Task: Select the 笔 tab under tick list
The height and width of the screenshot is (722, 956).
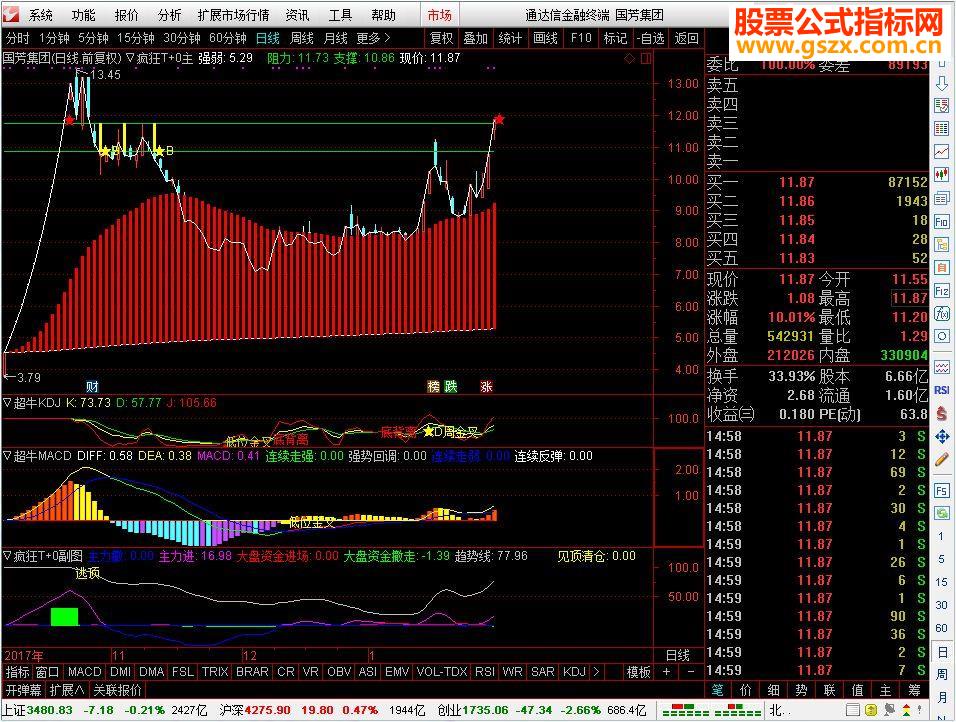Action: point(718,690)
